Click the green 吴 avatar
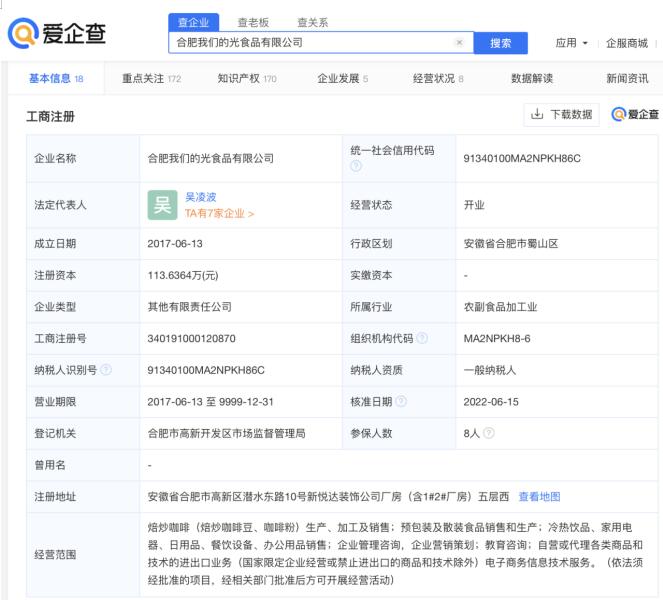 point(162,204)
